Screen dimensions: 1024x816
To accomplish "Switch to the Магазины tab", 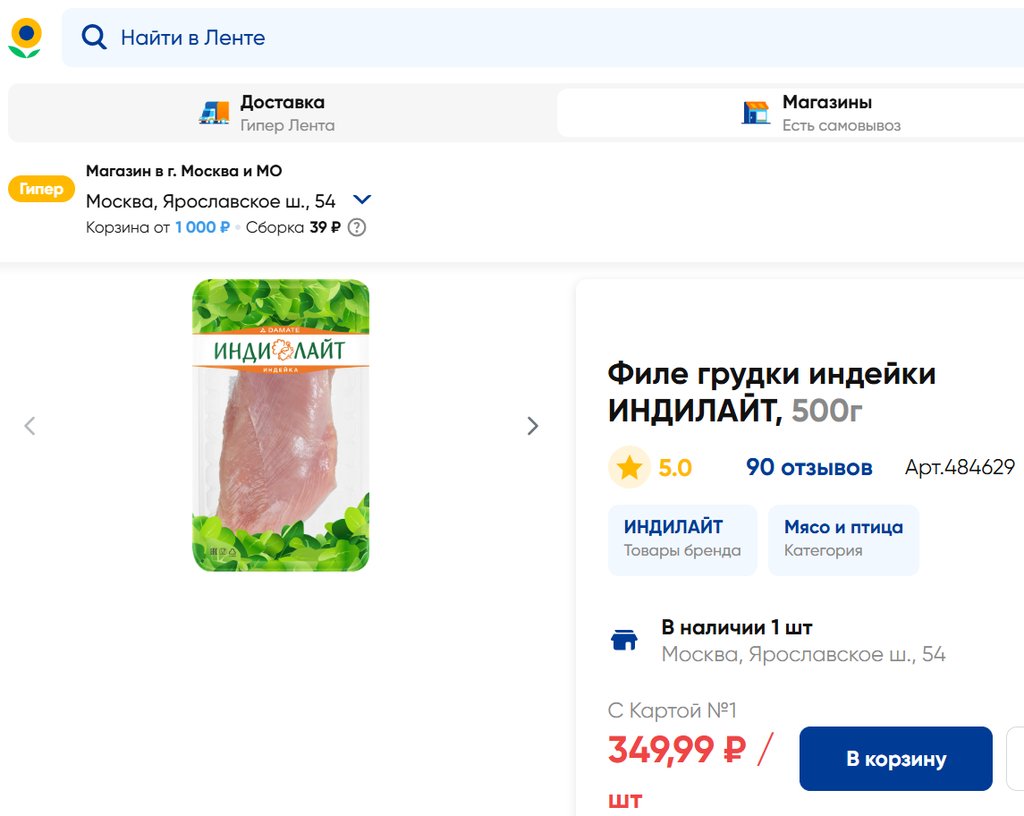I will 826,113.
